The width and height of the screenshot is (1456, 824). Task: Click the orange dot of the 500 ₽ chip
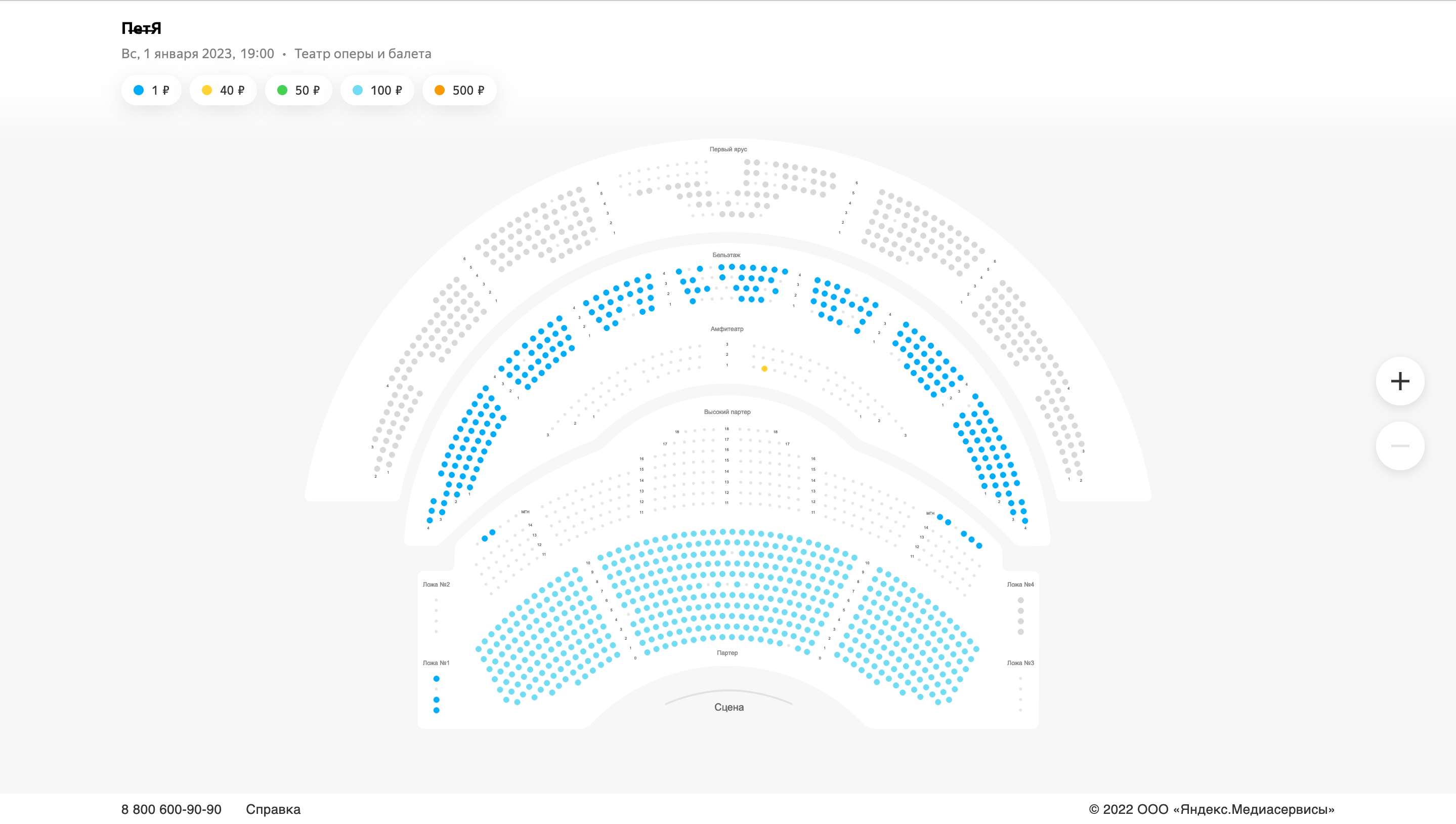pos(440,91)
